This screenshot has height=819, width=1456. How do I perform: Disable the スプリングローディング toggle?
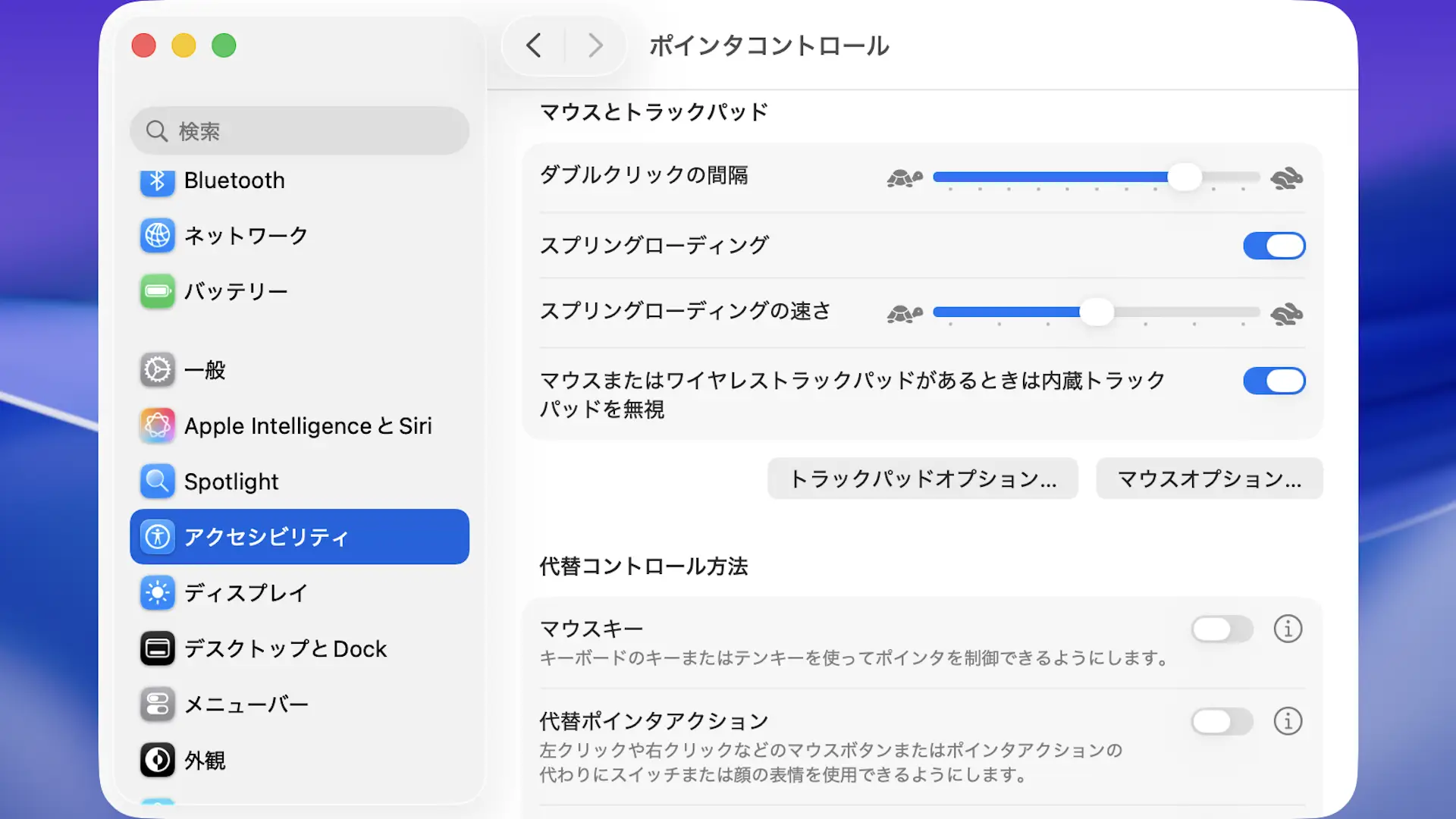1274,246
